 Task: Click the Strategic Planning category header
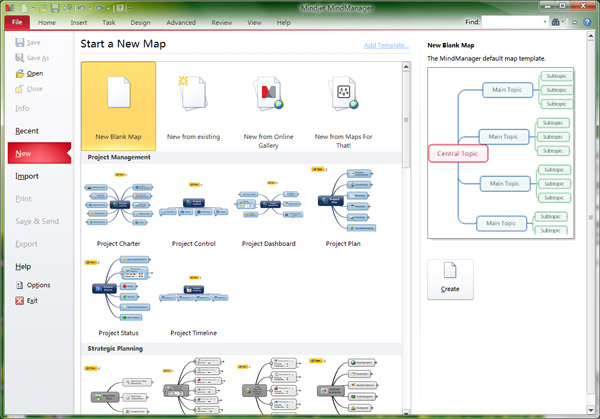click(x=241, y=349)
